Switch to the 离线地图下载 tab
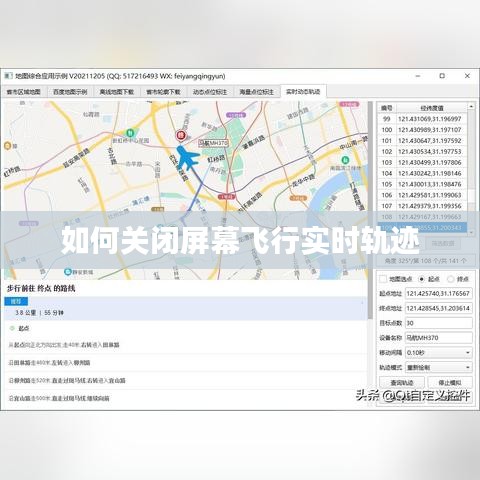This screenshot has height=480, width=480. coord(117,92)
